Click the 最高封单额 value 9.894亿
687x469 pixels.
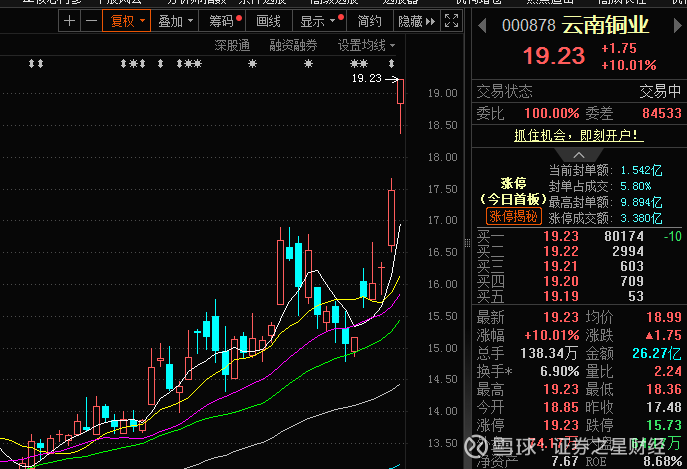(x=641, y=202)
